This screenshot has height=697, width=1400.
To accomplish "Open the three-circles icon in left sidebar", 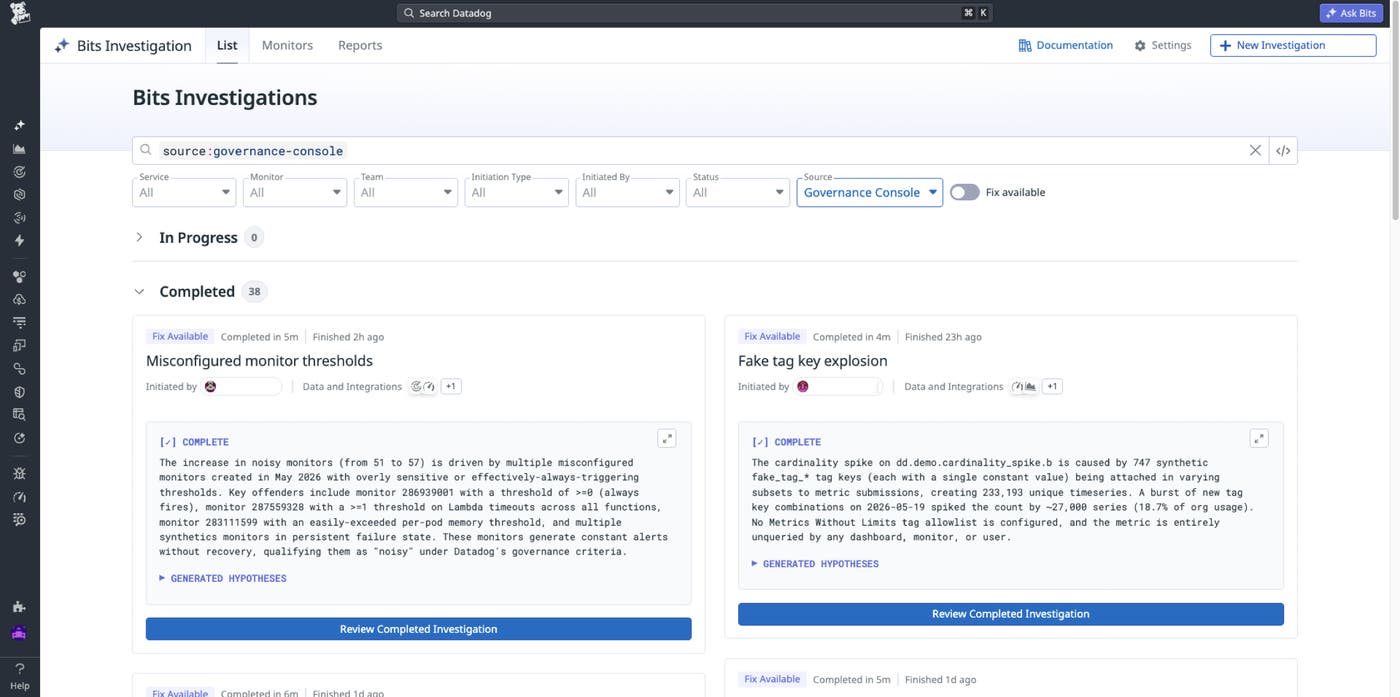I will [19, 276].
